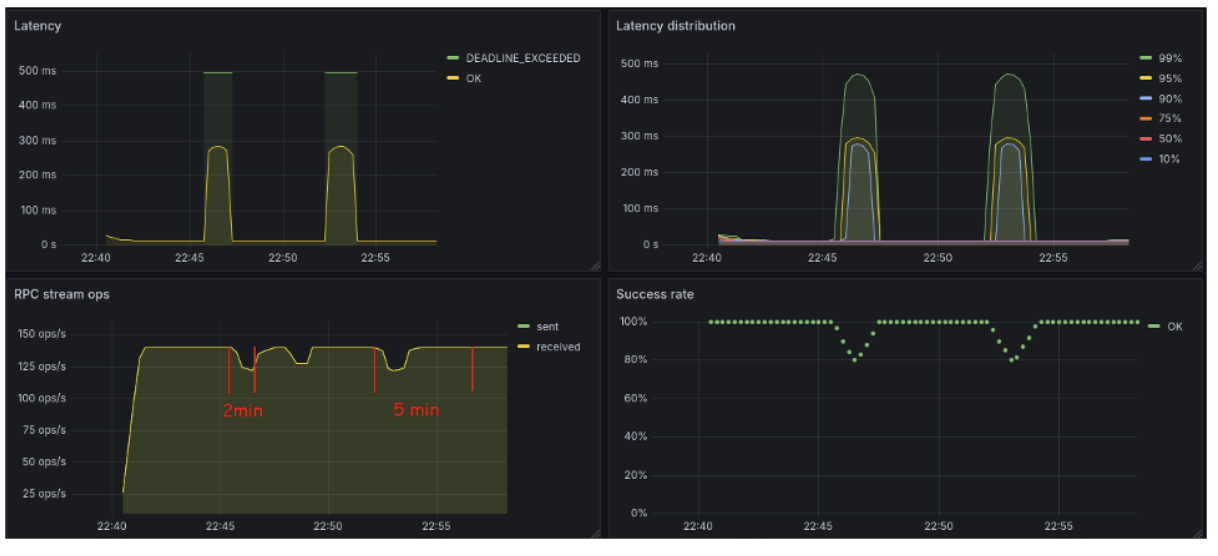The height and width of the screenshot is (556, 1218).
Task: Toggle the 50% percentile legend entry
Action: pyautogui.click(x=1169, y=138)
